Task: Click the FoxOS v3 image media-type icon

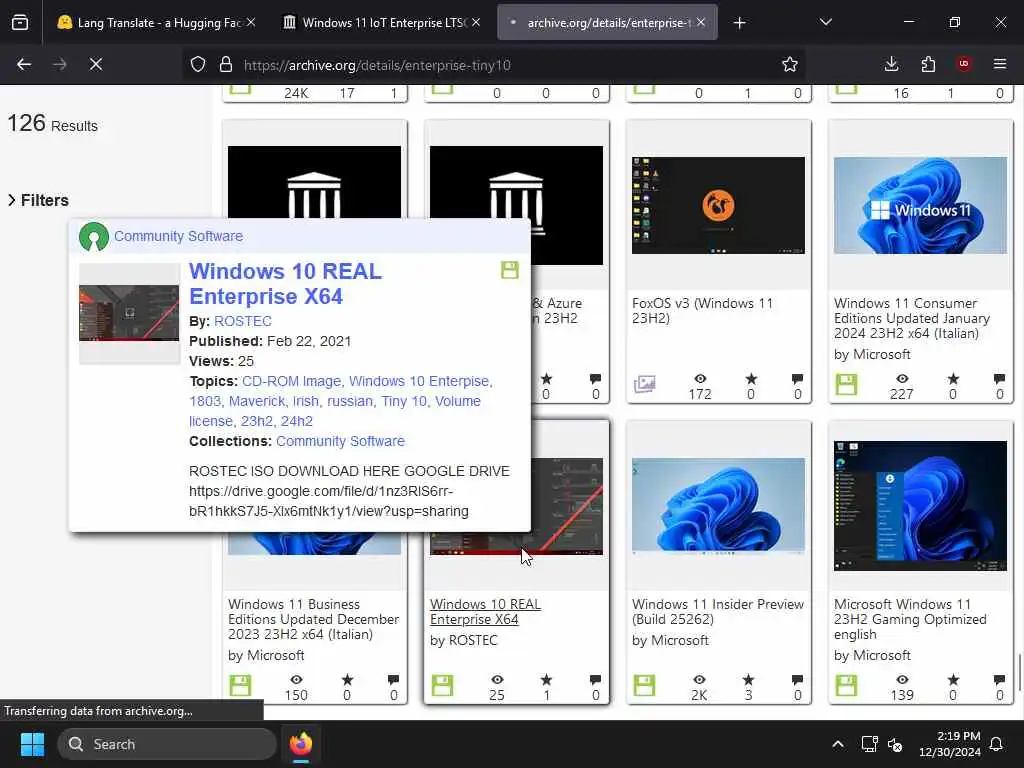Action: click(645, 384)
